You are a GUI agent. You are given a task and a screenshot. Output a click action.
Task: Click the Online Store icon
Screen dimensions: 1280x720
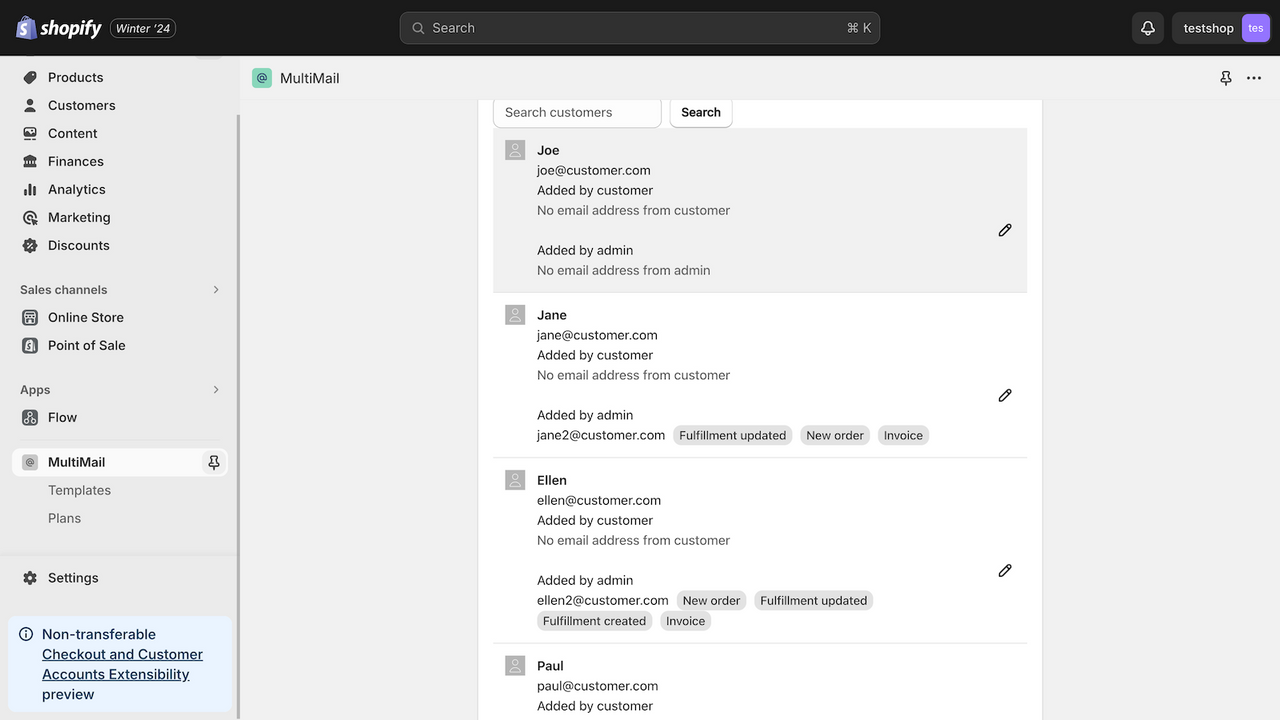tap(30, 317)
